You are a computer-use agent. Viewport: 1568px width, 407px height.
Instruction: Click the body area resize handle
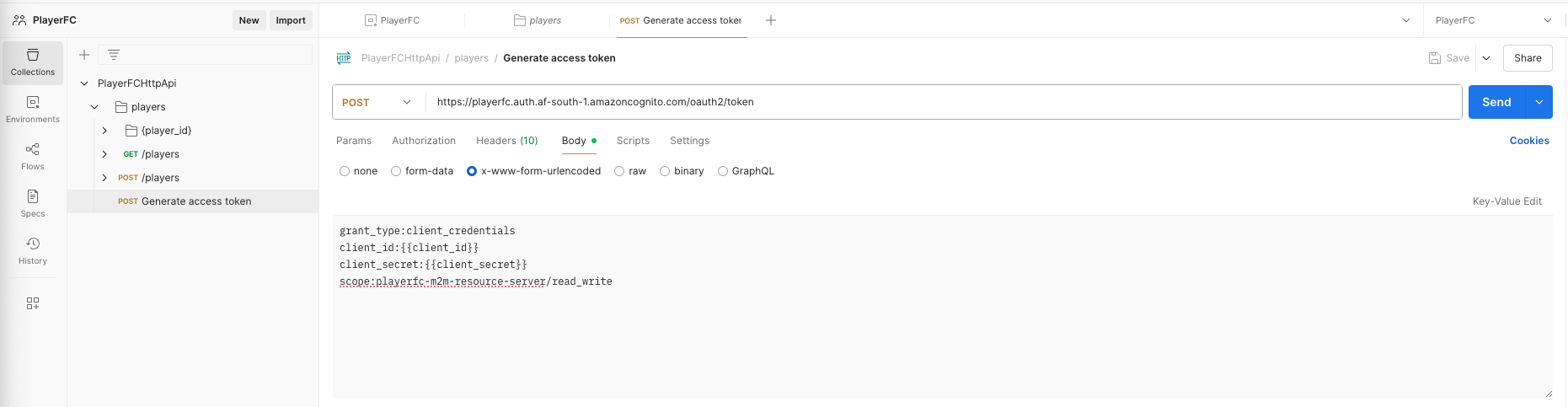tap(1548, 393)
